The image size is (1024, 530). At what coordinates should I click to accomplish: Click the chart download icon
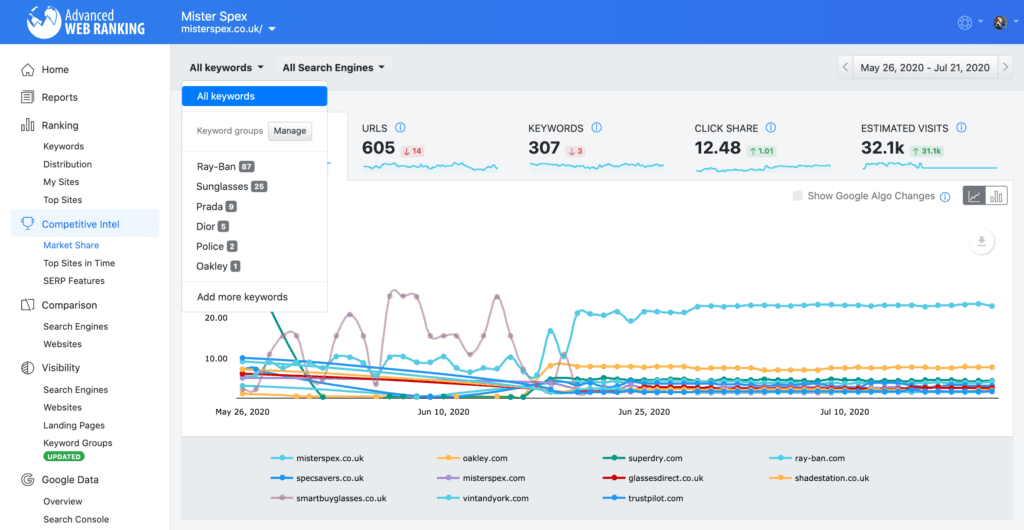[980, 242]
